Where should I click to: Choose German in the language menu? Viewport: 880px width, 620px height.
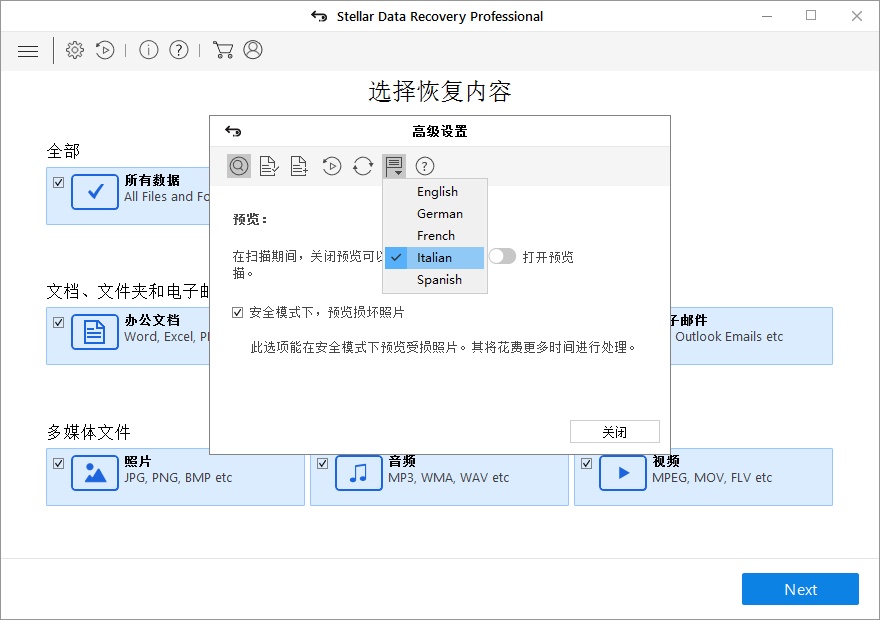click(439, 214)
